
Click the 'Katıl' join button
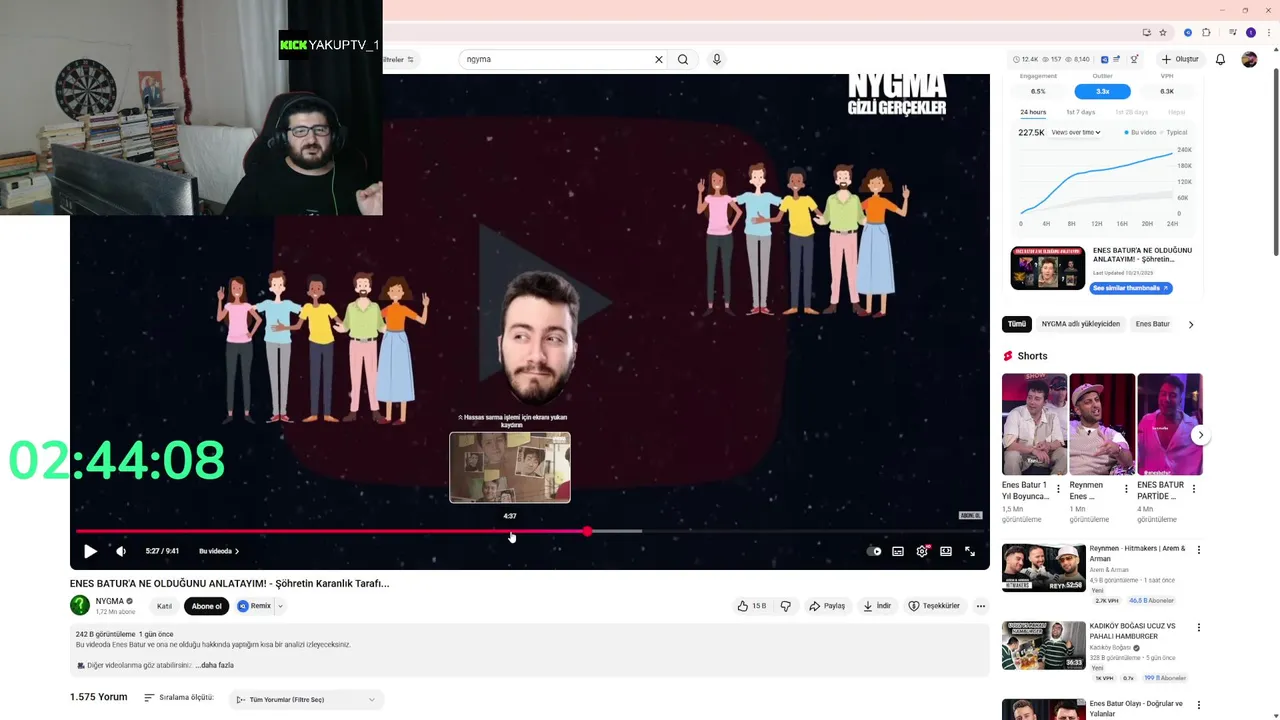[164, 606]
